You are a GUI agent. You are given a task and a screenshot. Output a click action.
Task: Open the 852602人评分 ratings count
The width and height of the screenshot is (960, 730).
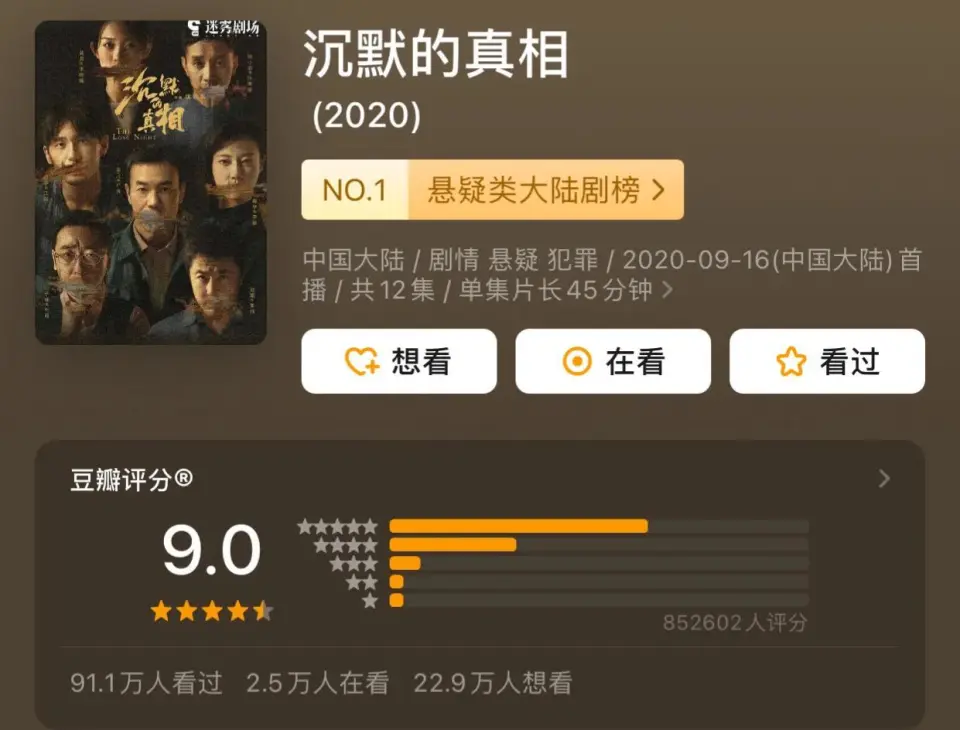[734, 623]
